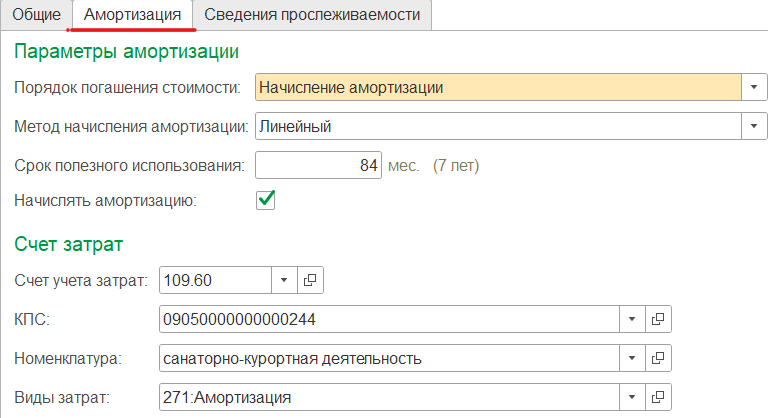
Task: Open the linked Счет учета затрат 109.60 record
Action: pyautogui.click(x=310, y=280)
